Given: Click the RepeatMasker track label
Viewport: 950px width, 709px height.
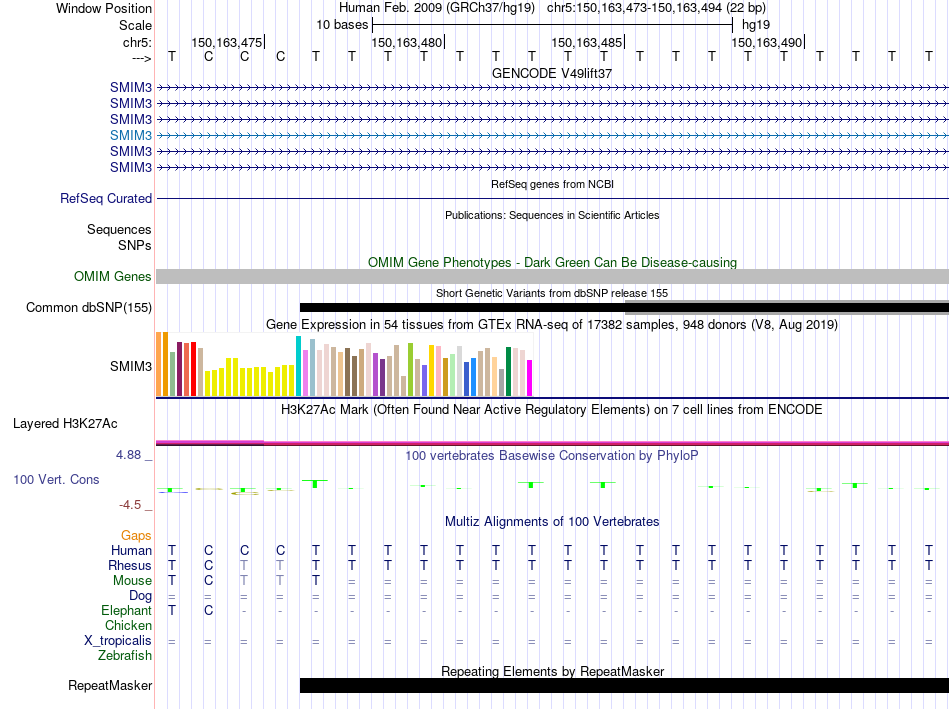Looking at the screenshot, I should 110,685.
